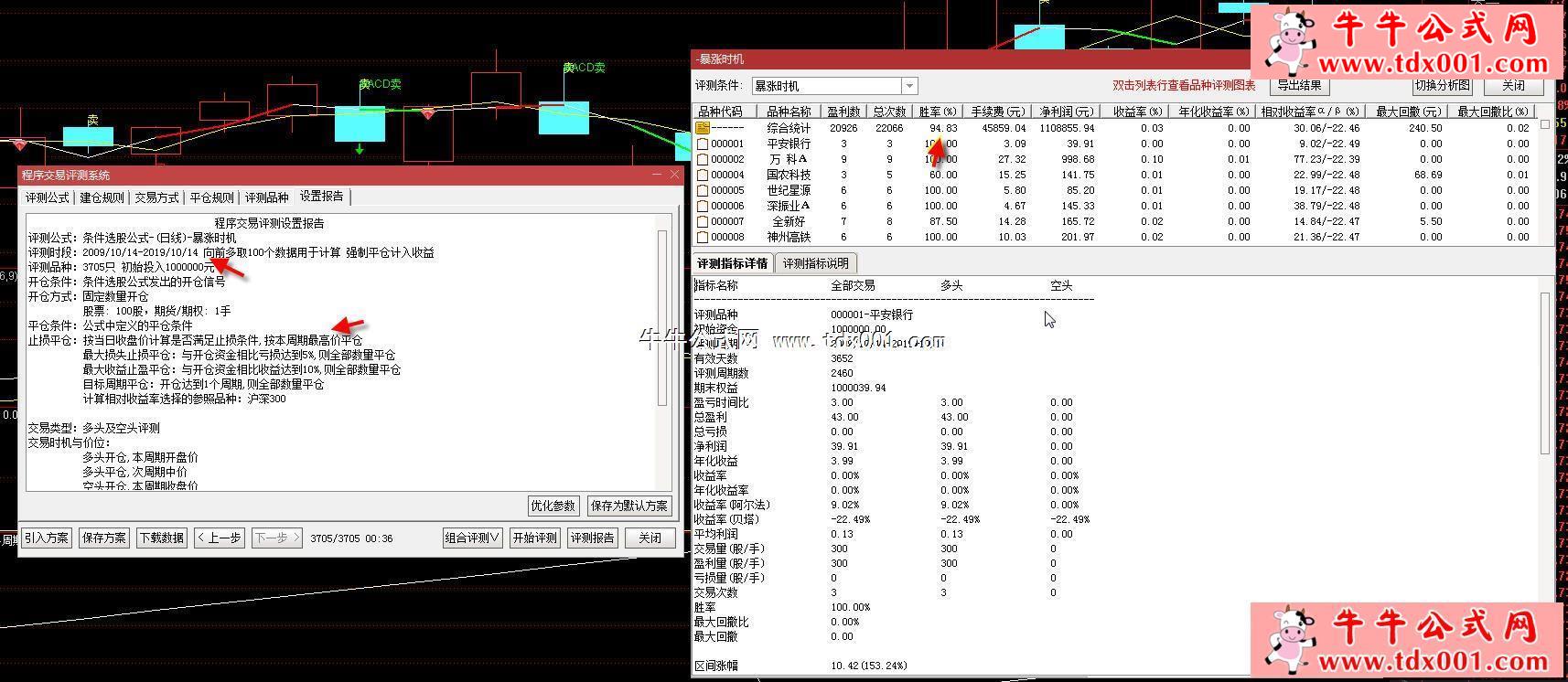The height and width of the screenshot is (682, 1568).
Task: Select the 全新好 row name
Action: pos(789,221)
